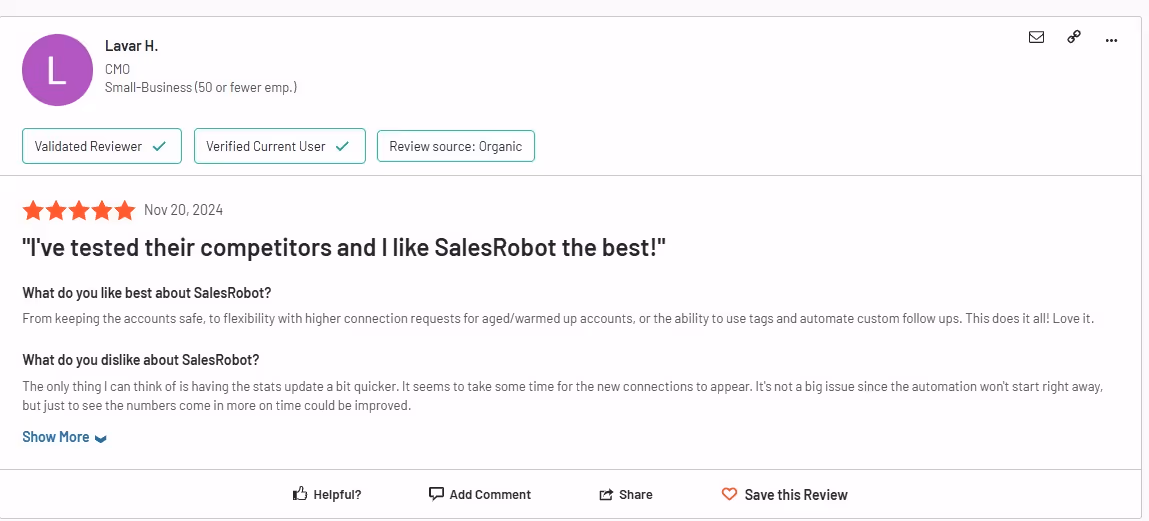Click the five-star rating

pyautogui.click(x=78, y=210)
